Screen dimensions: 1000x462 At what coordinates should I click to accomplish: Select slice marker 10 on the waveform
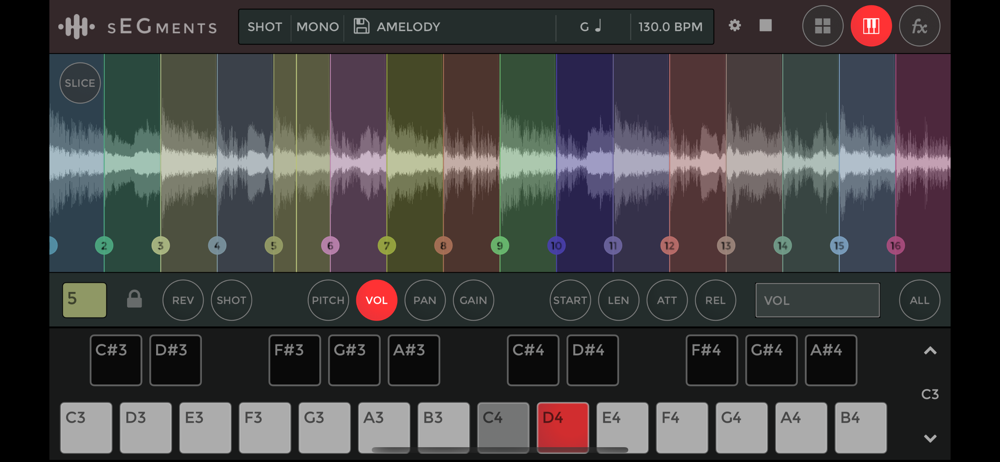pos(556,245)
